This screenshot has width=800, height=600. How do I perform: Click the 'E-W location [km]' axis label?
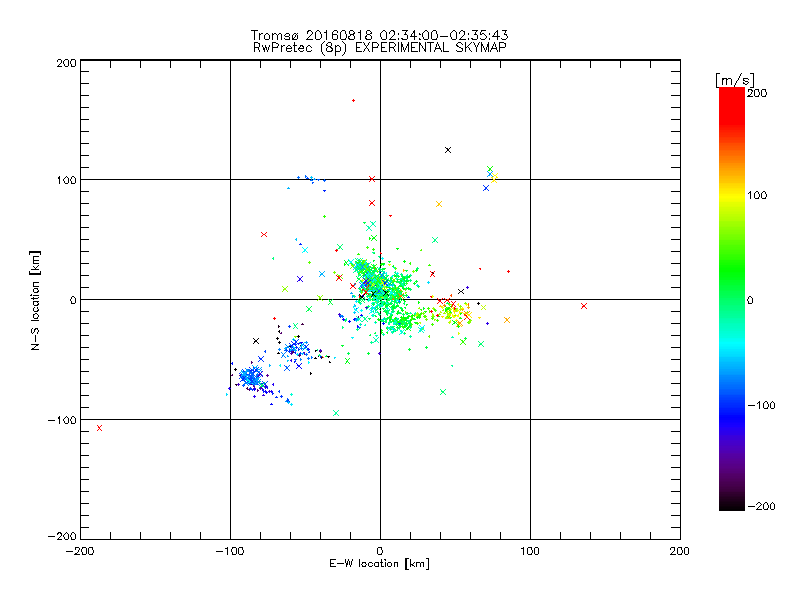coord(379,564)
